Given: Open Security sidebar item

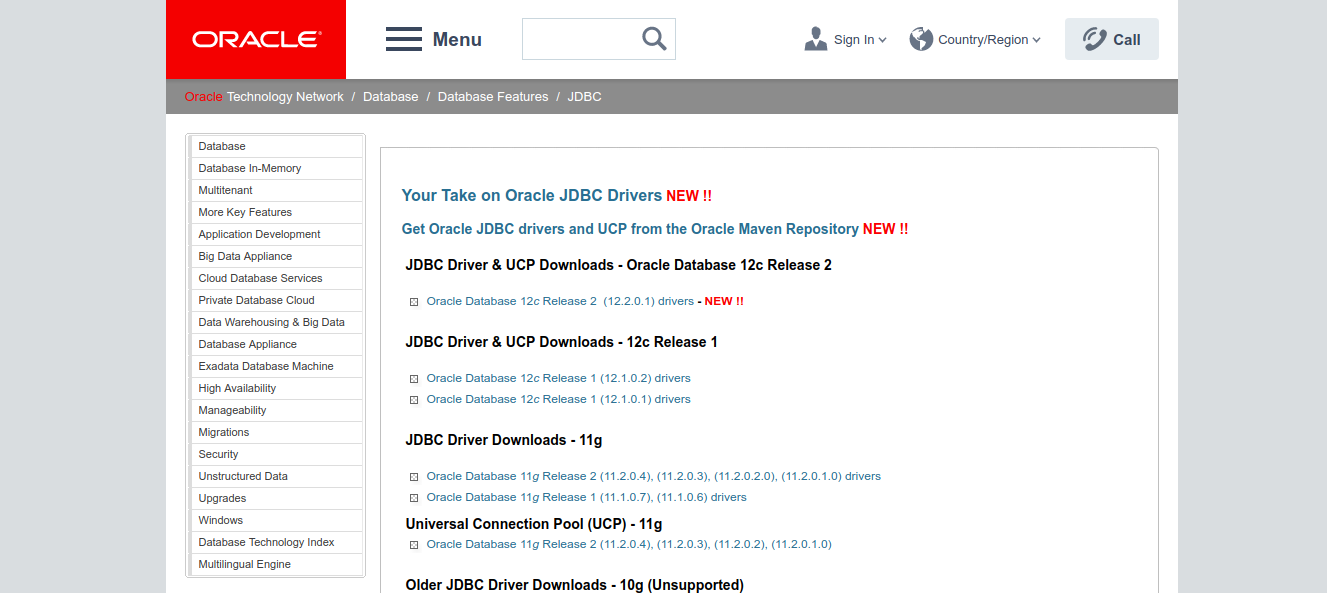Looking at the screenshot, I should (x=277, y=454).
